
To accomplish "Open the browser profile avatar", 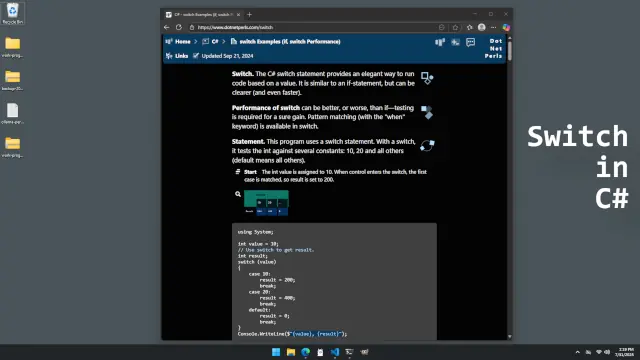I will 482,27.
